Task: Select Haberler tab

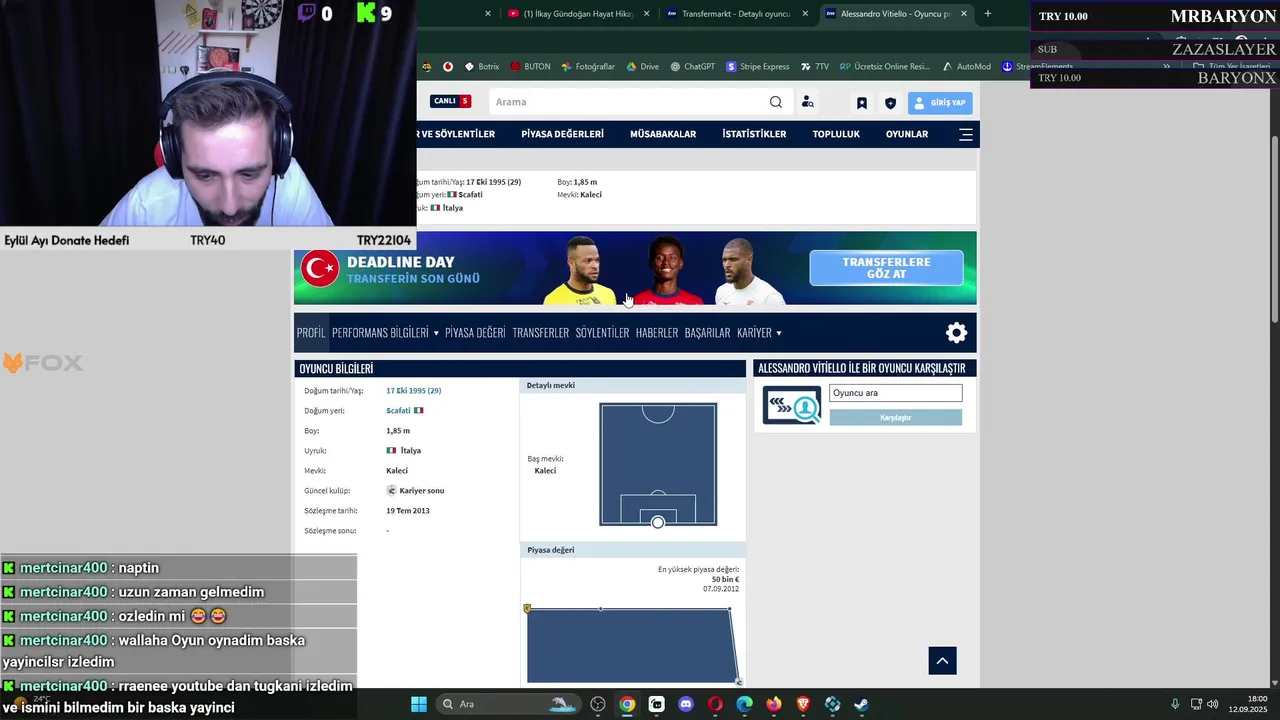Action: [x=657, y=333]
